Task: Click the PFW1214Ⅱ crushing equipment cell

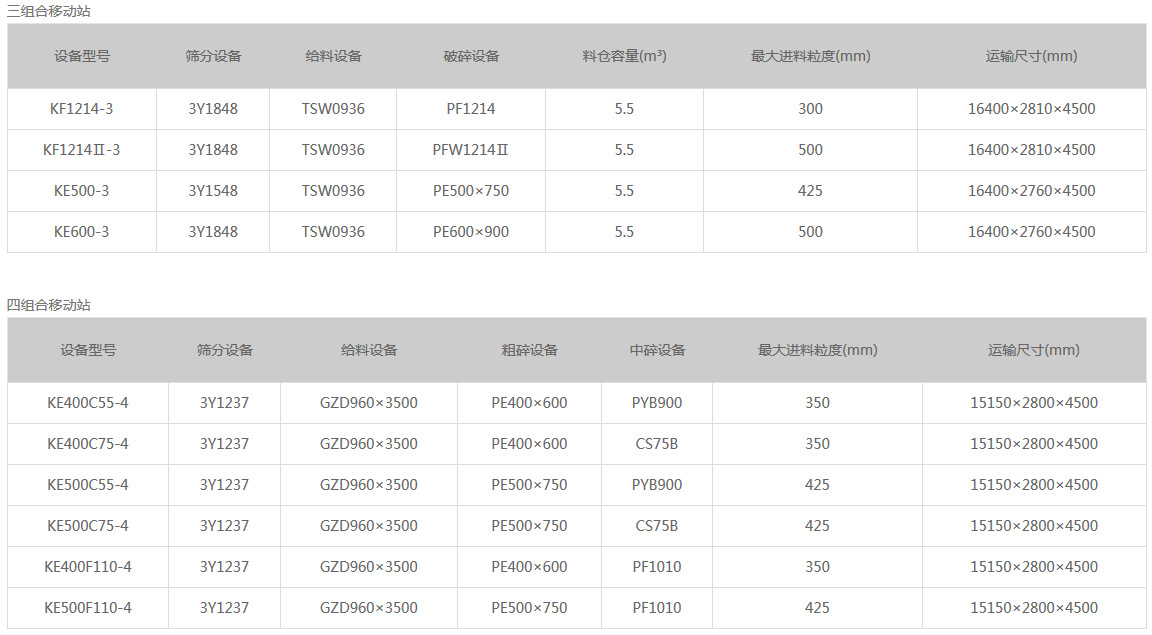Action: pos(470,150)
